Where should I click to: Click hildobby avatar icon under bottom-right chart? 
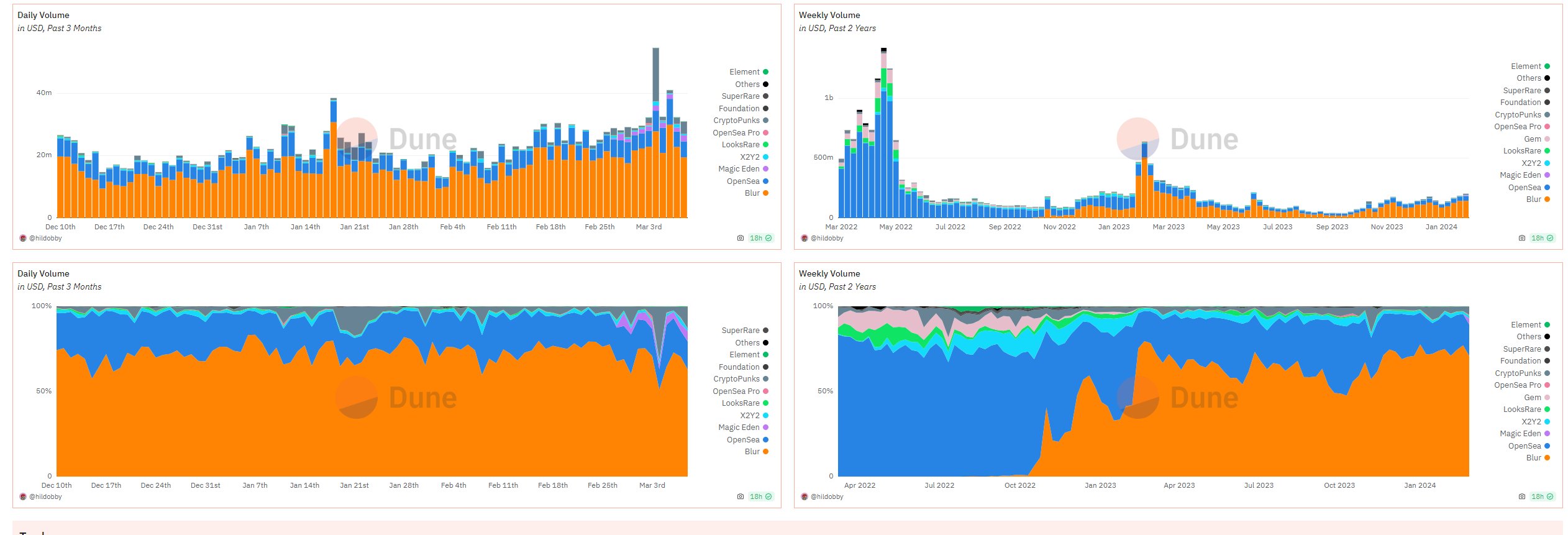[x=805, y=496]
